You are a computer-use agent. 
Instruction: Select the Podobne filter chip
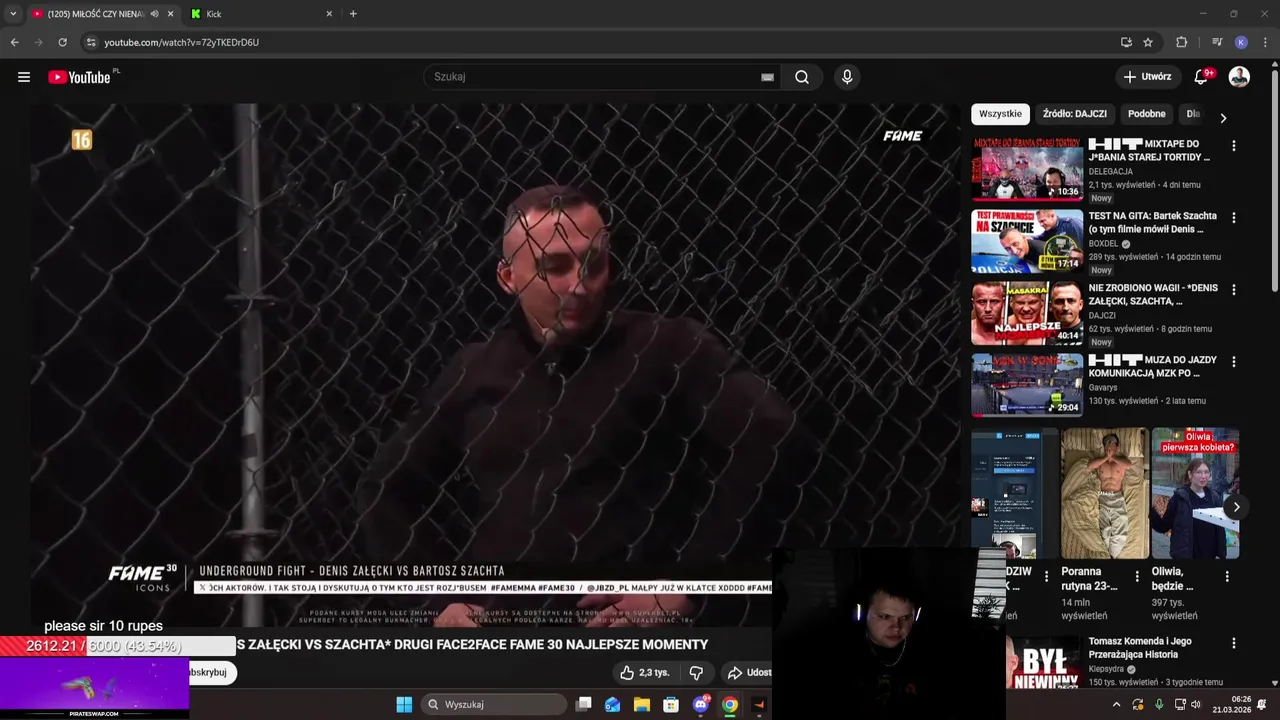[1147, 114]
